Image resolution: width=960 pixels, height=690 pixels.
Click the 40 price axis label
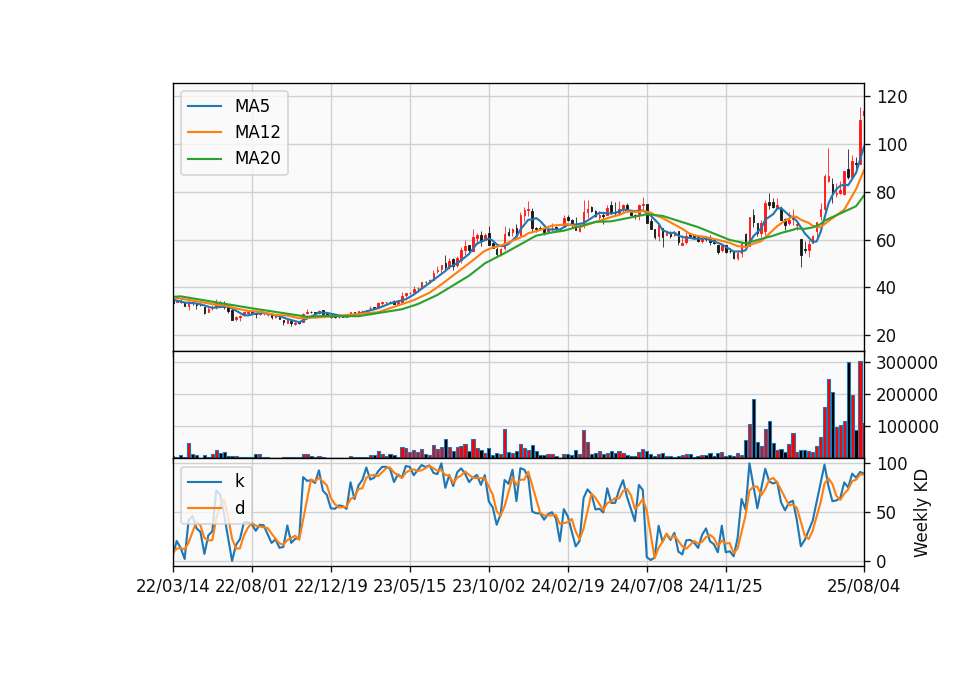[888, 288]
